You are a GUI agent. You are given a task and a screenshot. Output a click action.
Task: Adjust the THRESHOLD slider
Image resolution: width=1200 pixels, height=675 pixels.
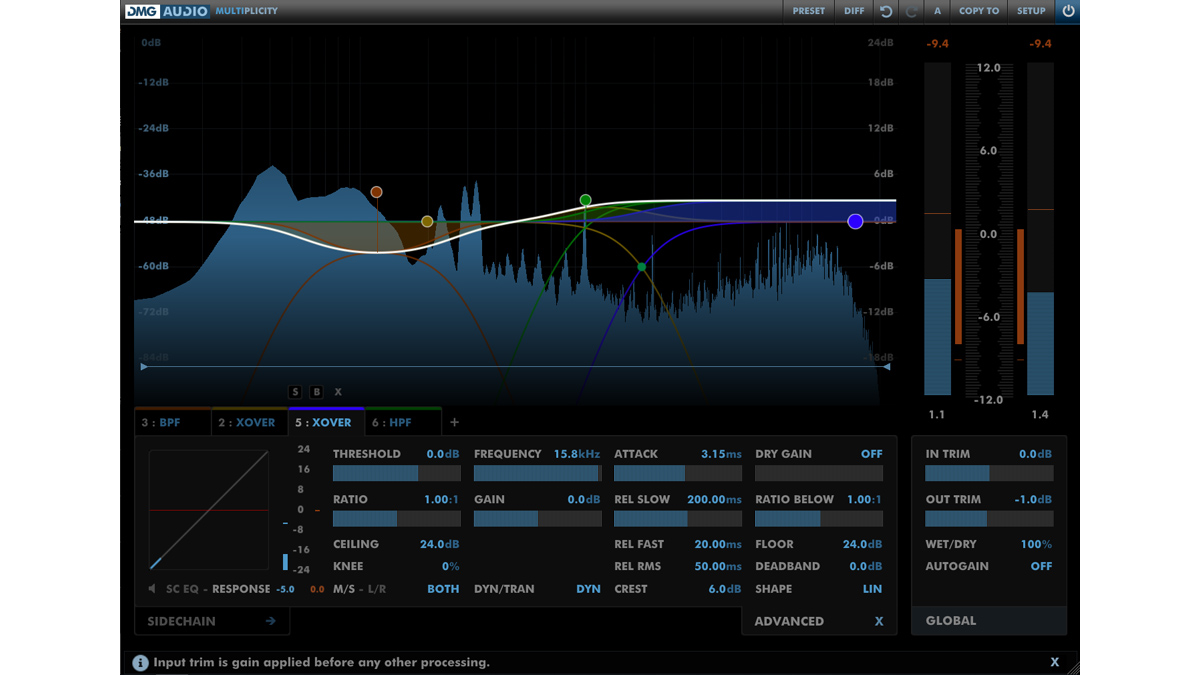point(396,473)
